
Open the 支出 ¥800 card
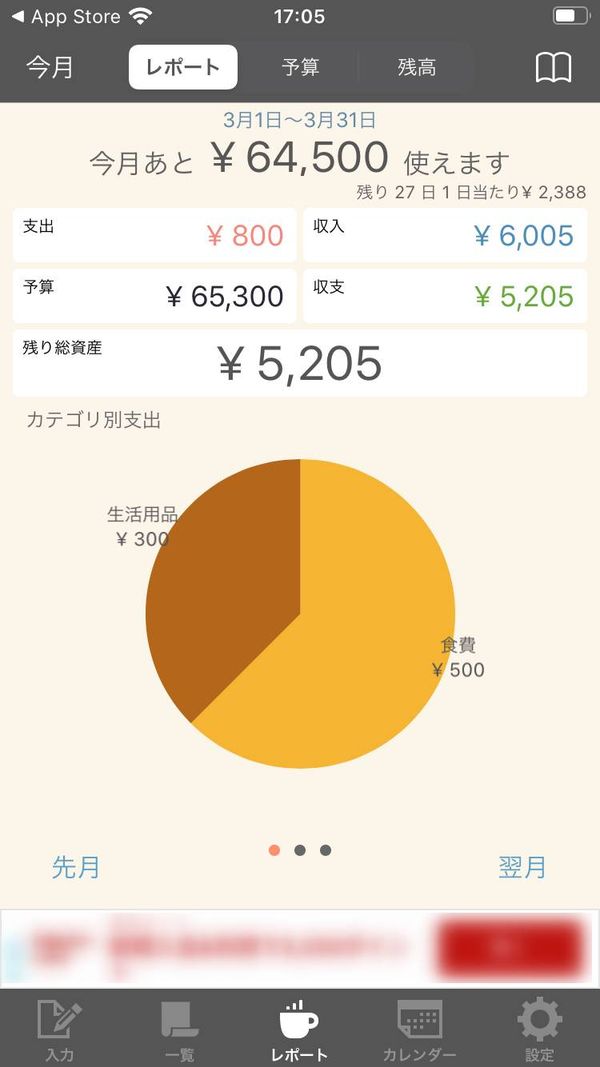click(154, 235)
